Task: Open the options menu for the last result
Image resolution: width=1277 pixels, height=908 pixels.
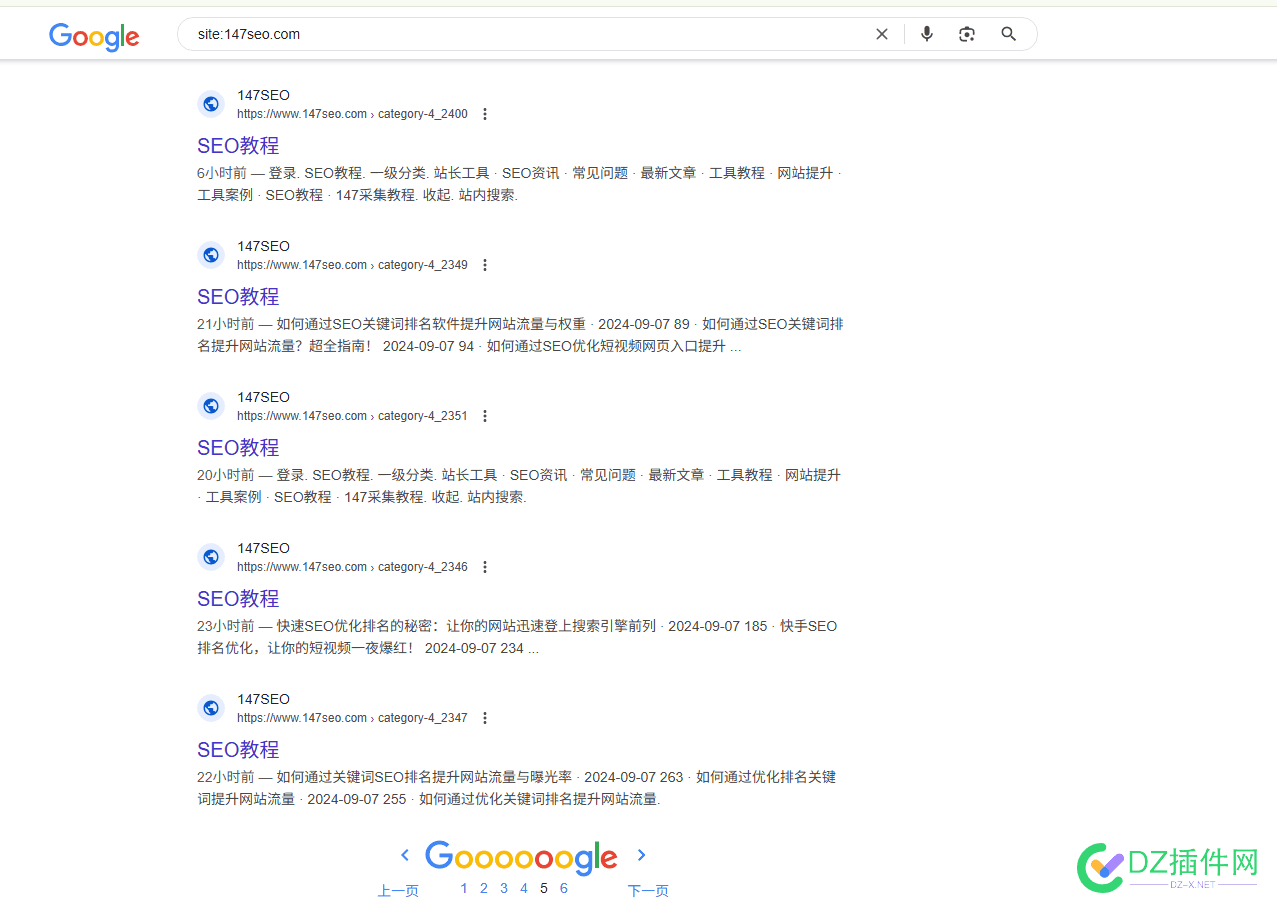Action: pos(484,718)
